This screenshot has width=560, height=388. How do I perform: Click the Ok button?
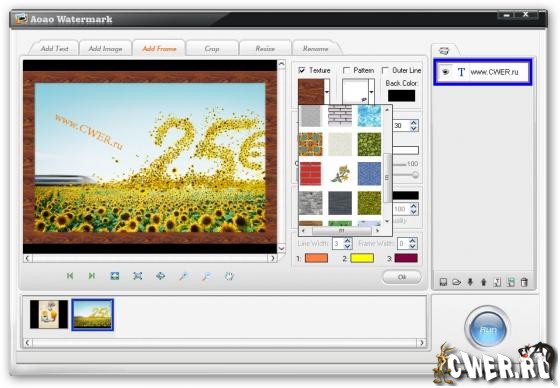(x=402, y=277)
